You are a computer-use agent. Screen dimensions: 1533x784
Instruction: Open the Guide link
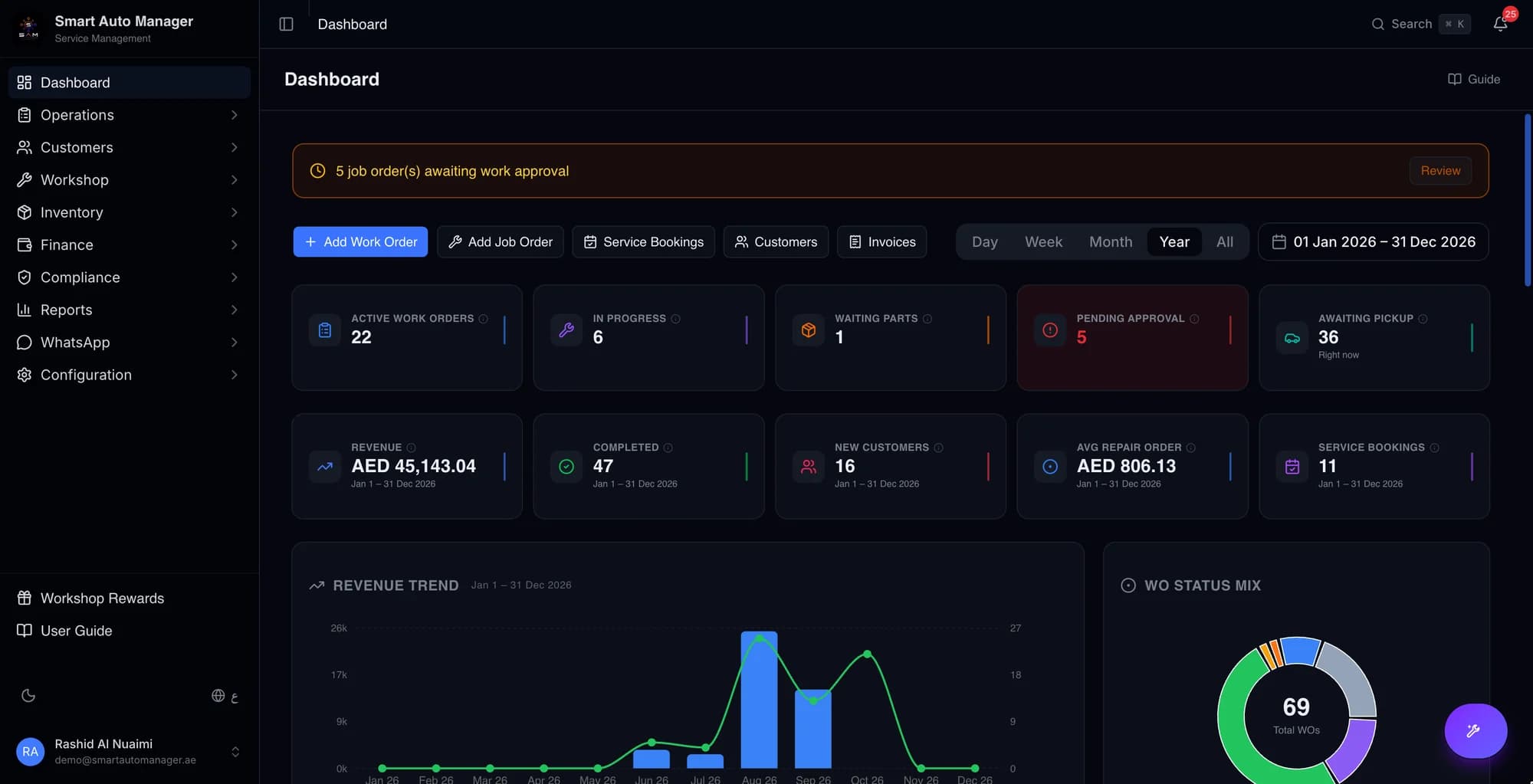tap(1474, 79)
